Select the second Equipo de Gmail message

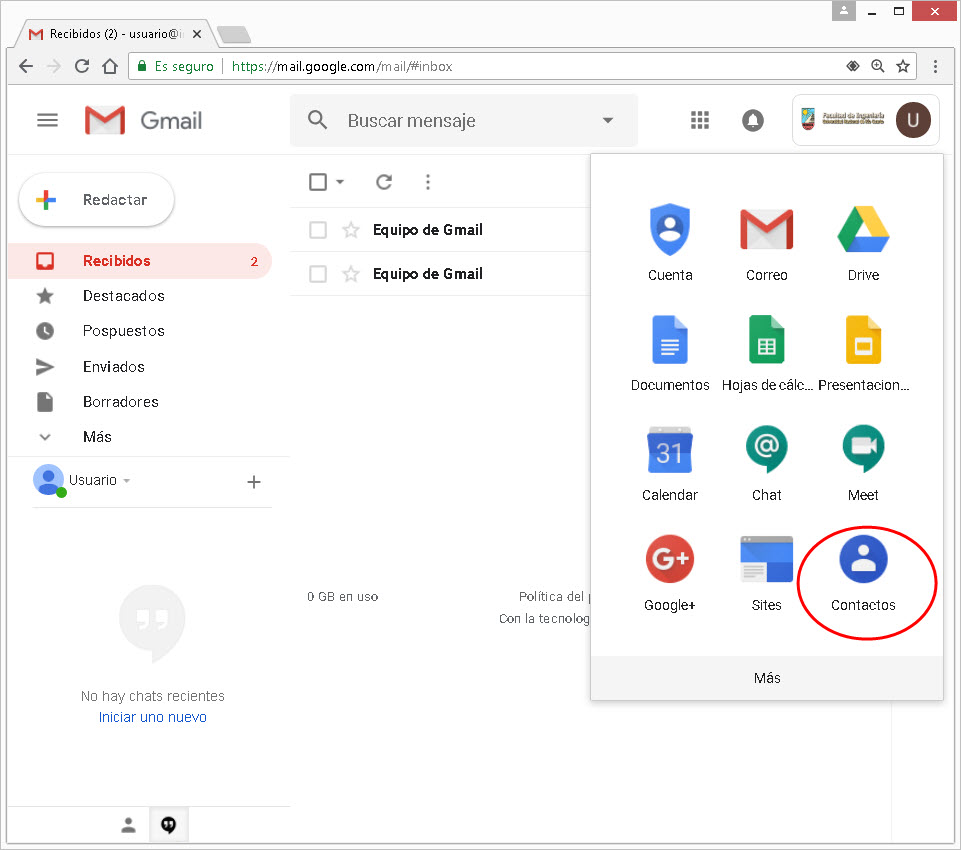point(317,273)
